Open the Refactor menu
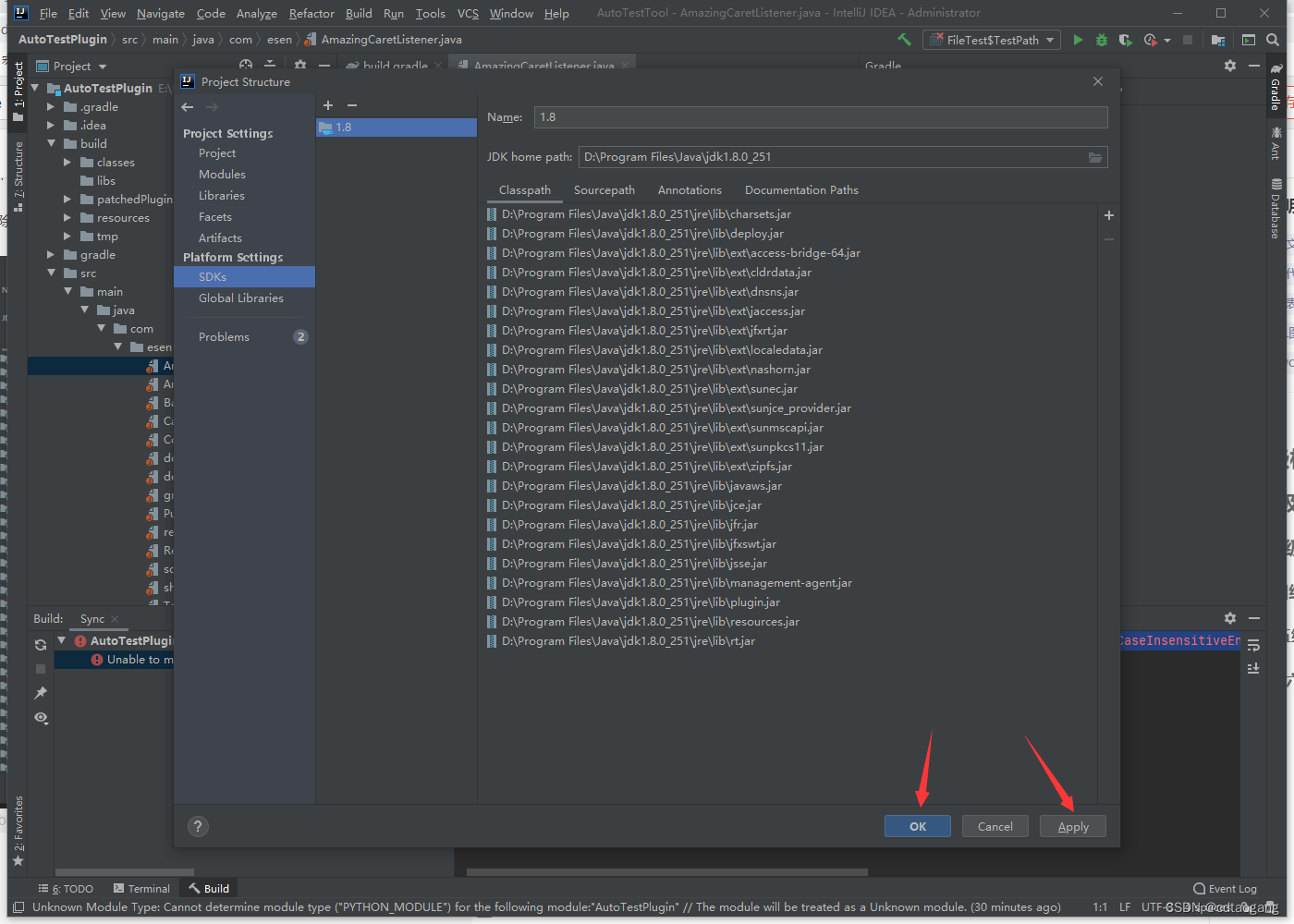Image resolution: width=1294 pixels, height=924 pixels. coord(311,13)
